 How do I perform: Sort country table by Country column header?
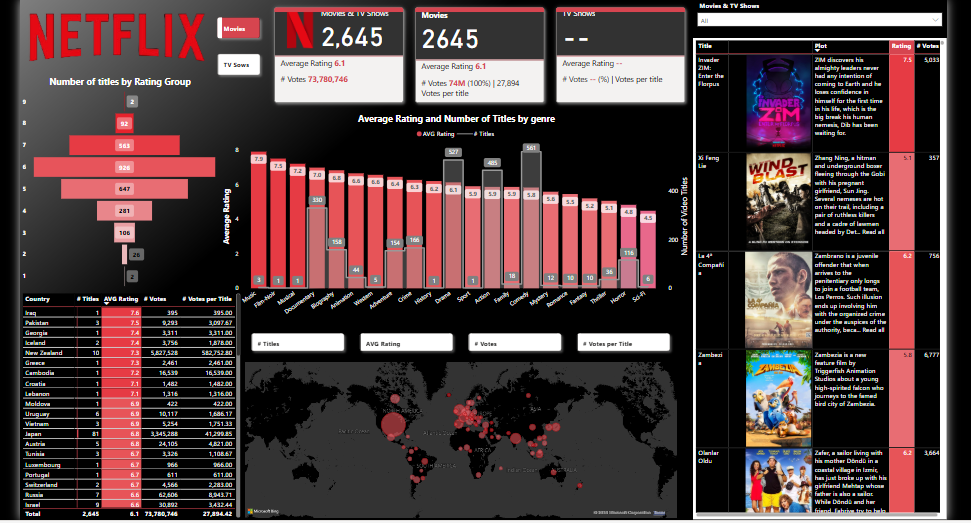[37, 299]
